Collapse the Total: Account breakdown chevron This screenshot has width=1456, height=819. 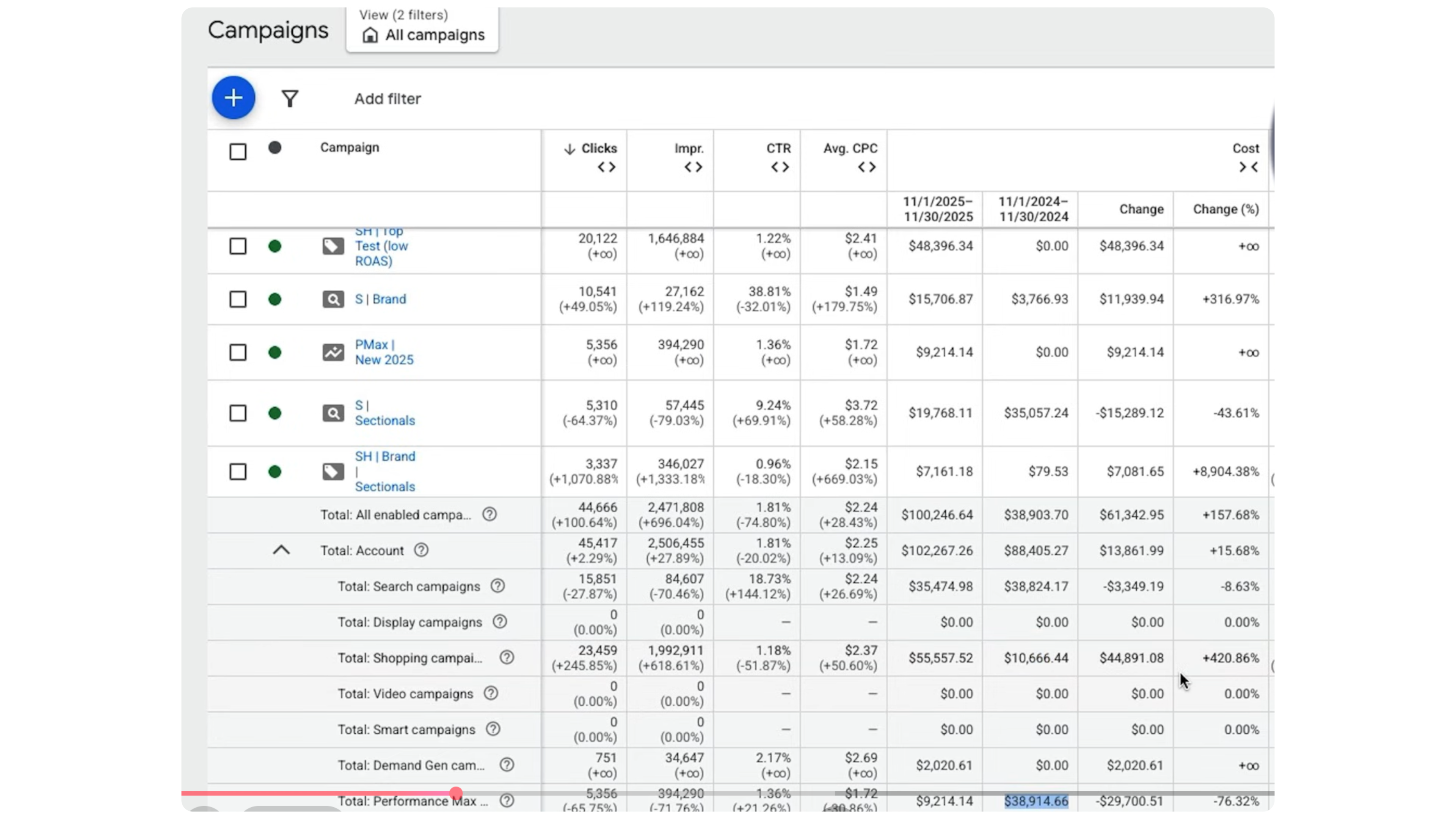(281, 550)
